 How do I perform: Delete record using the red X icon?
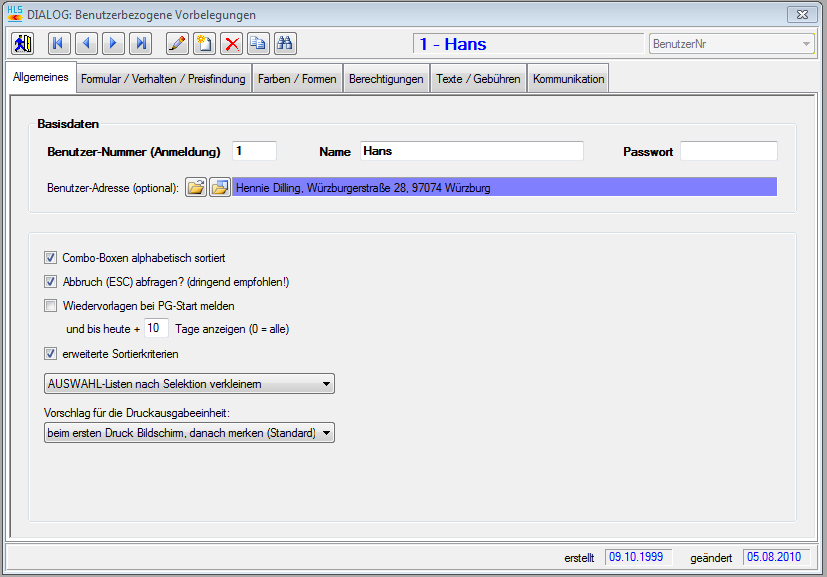tap(231, 44)
